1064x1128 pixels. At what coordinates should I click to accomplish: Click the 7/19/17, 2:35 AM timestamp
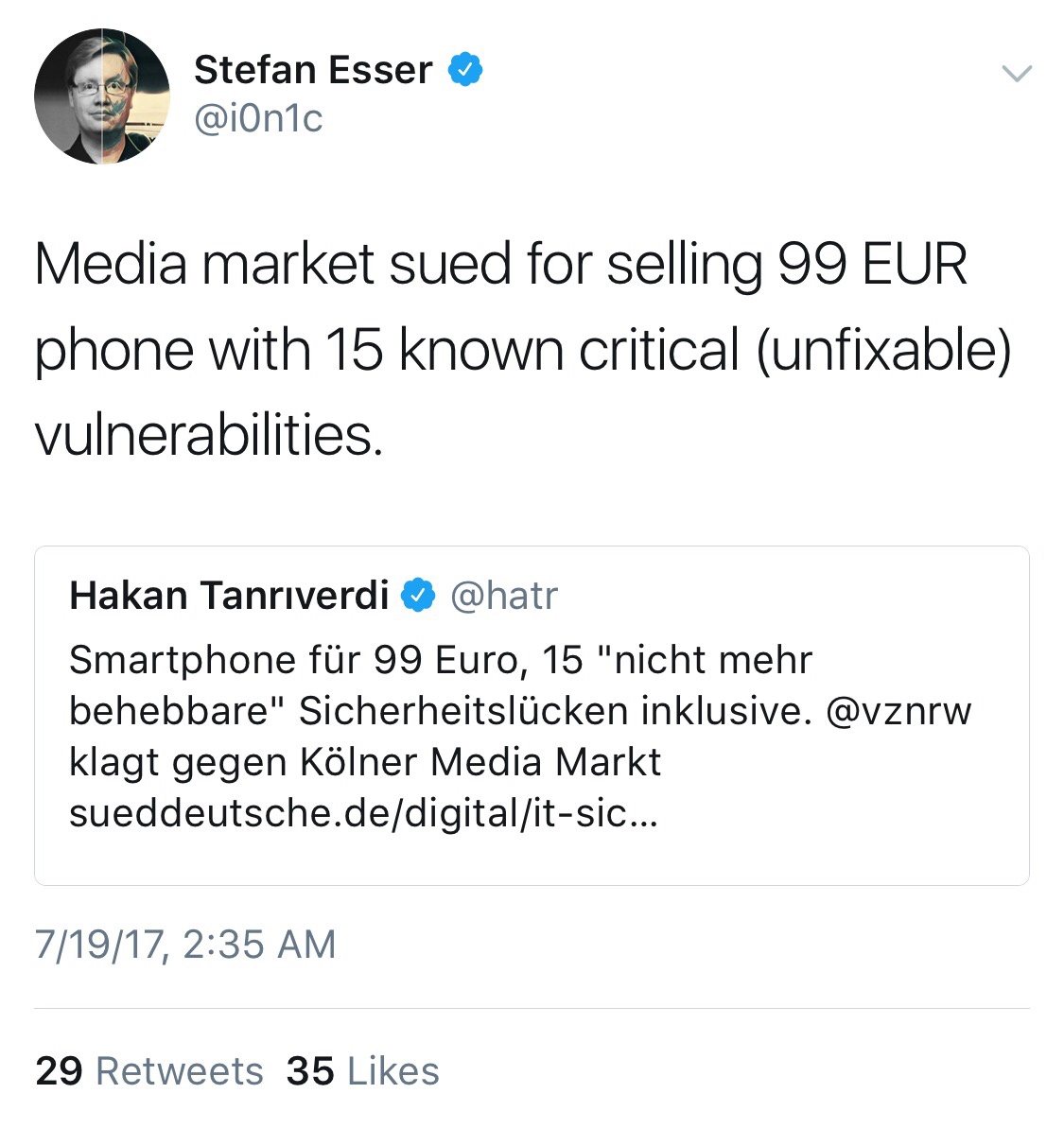[185, 945]
